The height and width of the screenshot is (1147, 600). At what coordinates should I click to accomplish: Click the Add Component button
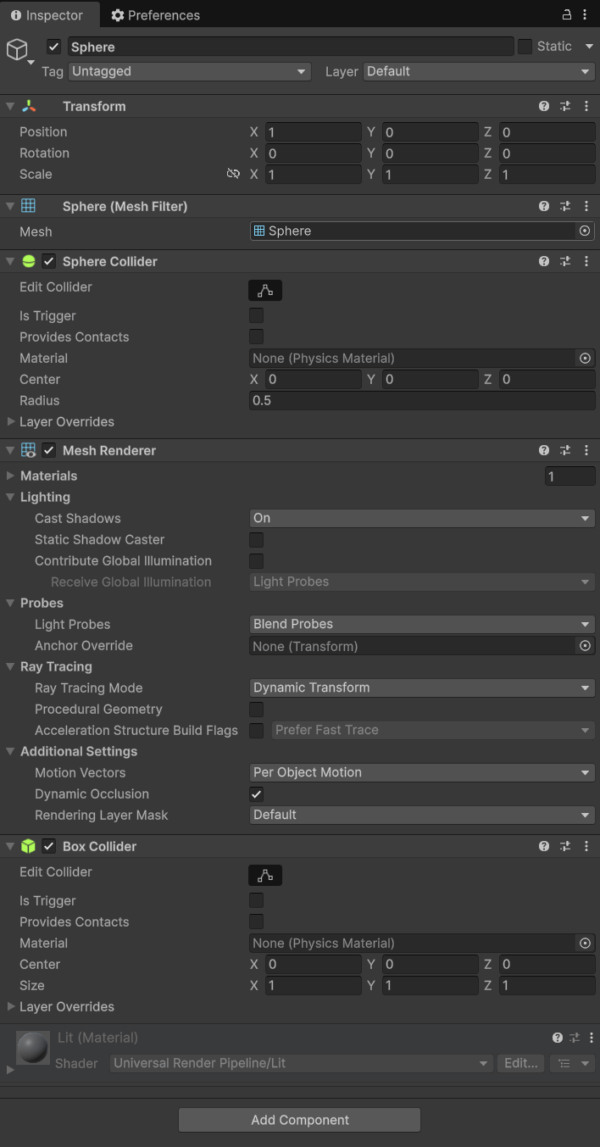[299, 1120]
